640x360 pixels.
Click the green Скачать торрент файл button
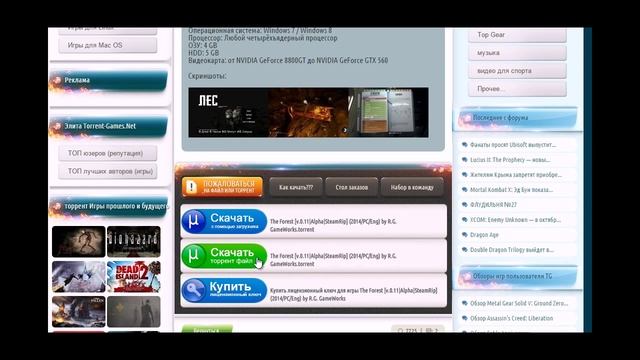(224, 256)
